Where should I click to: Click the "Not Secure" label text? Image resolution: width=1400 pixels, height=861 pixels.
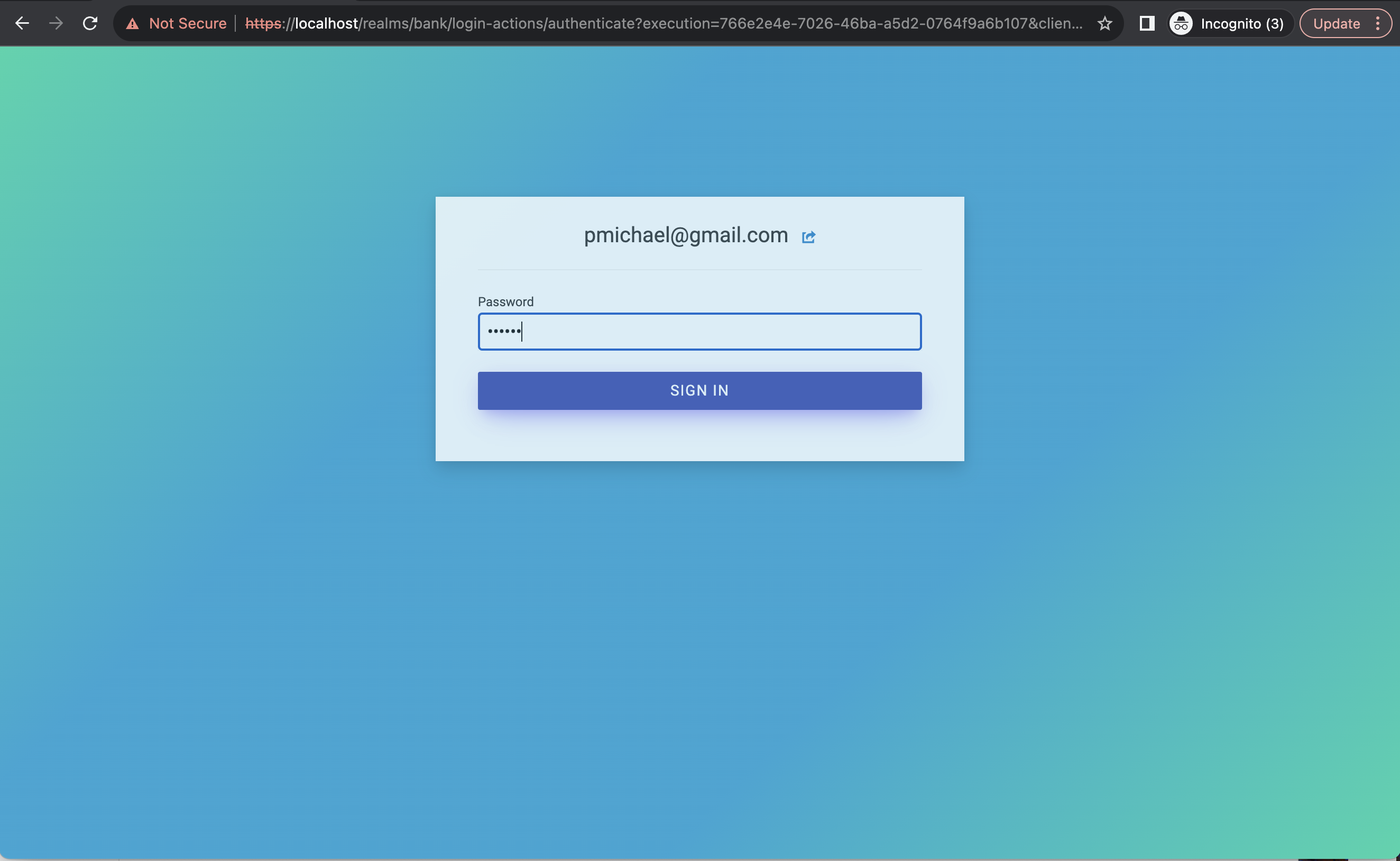(x=187, y=23)
